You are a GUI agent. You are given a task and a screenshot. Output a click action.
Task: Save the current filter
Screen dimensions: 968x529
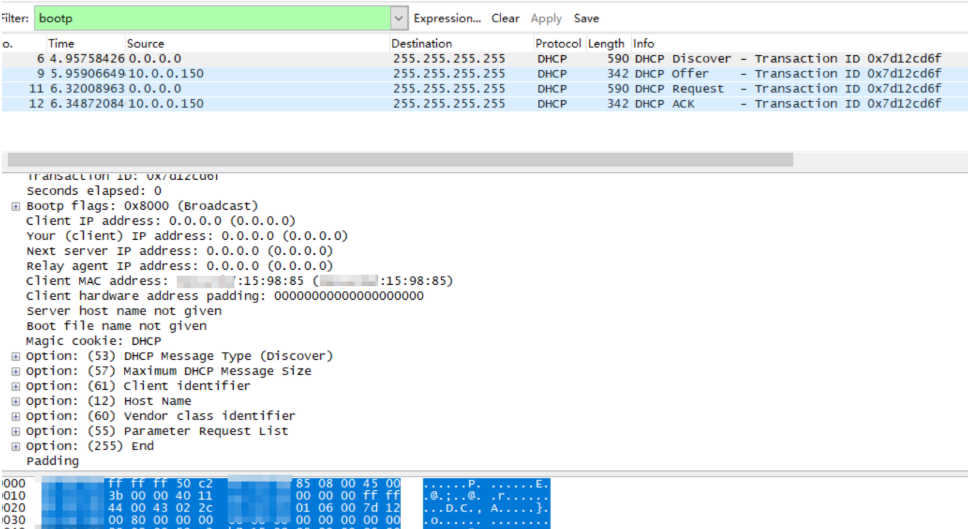(x=586, y=19)
